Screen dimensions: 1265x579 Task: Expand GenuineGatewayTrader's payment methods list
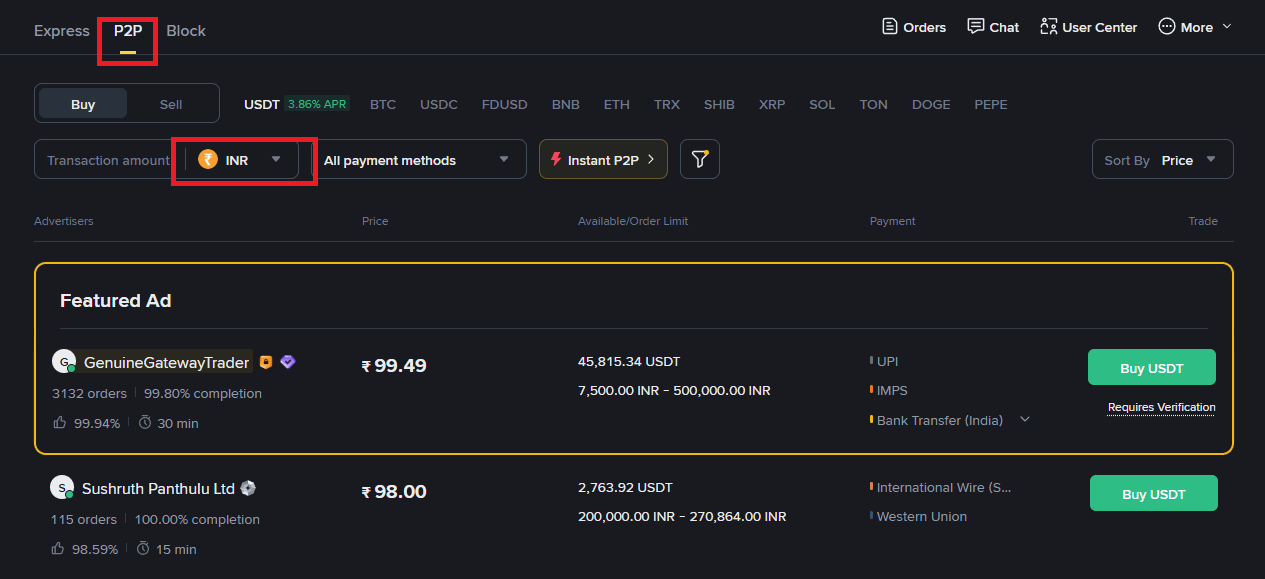point(1025,420)
